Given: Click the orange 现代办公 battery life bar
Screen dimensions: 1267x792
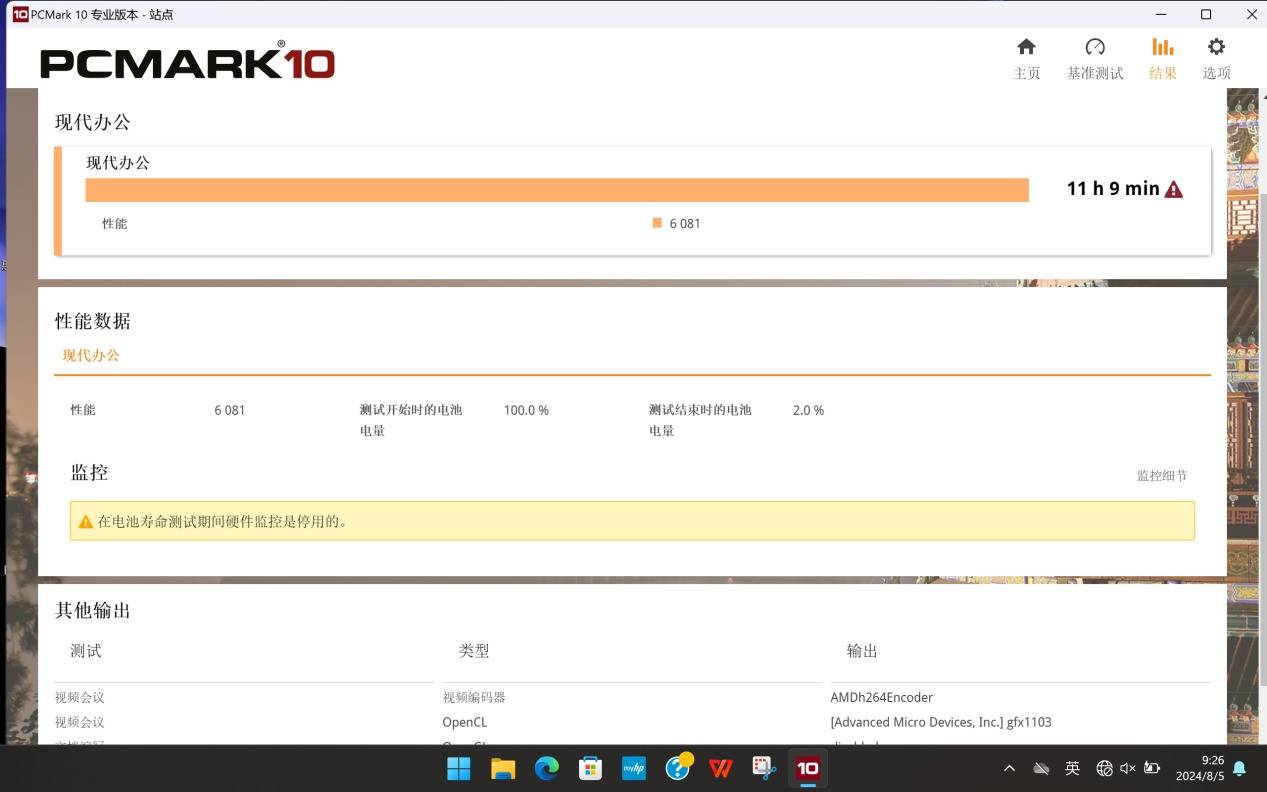Looking at the screenshot, I should [557, 190].
